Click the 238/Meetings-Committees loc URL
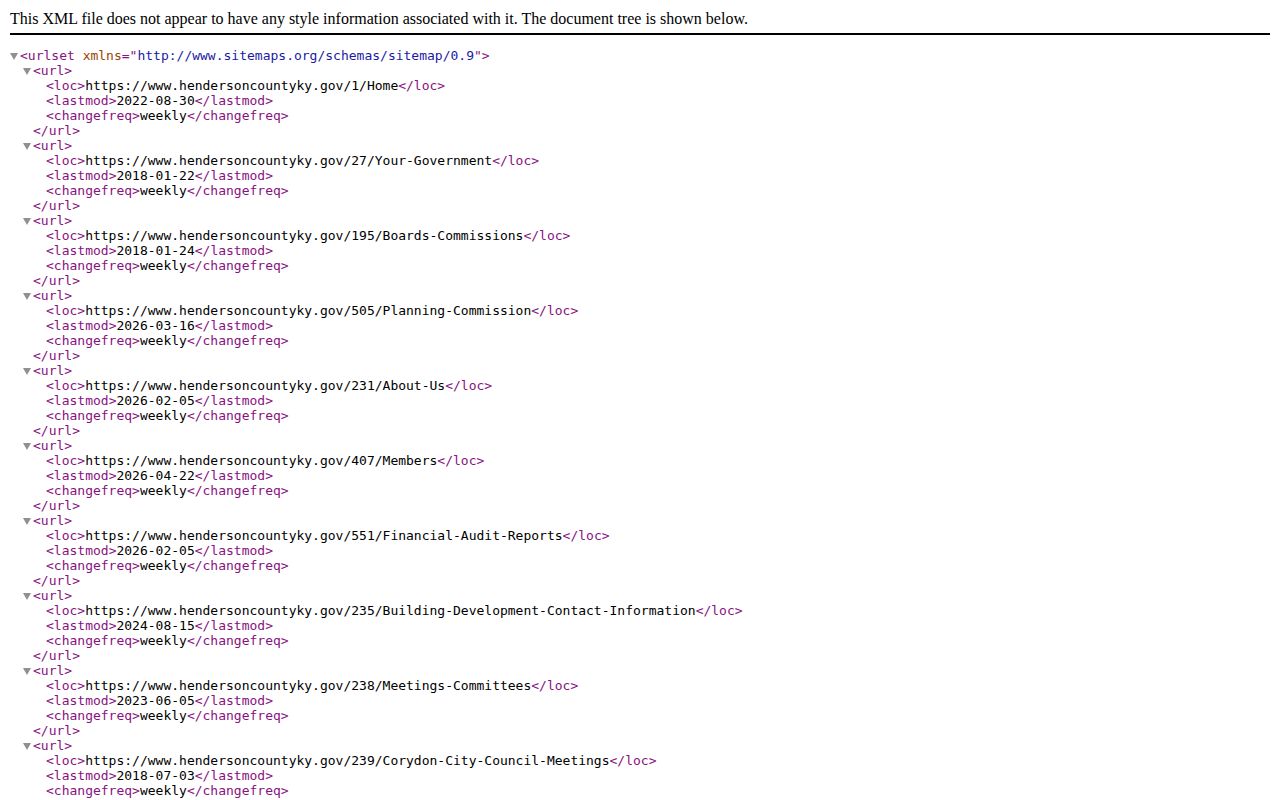 pos(308,686)
